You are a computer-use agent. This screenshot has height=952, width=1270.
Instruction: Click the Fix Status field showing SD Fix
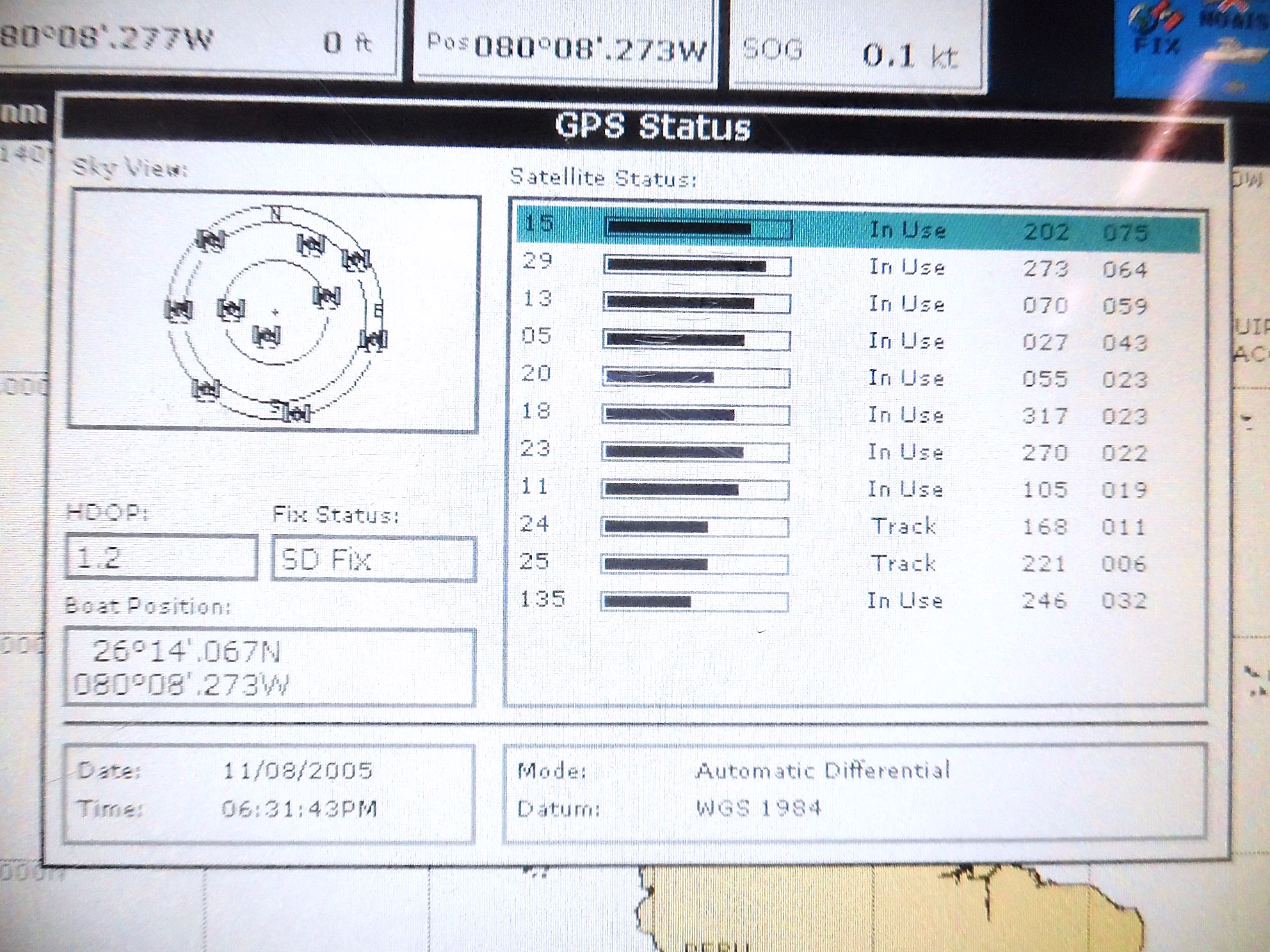point(374,559)
